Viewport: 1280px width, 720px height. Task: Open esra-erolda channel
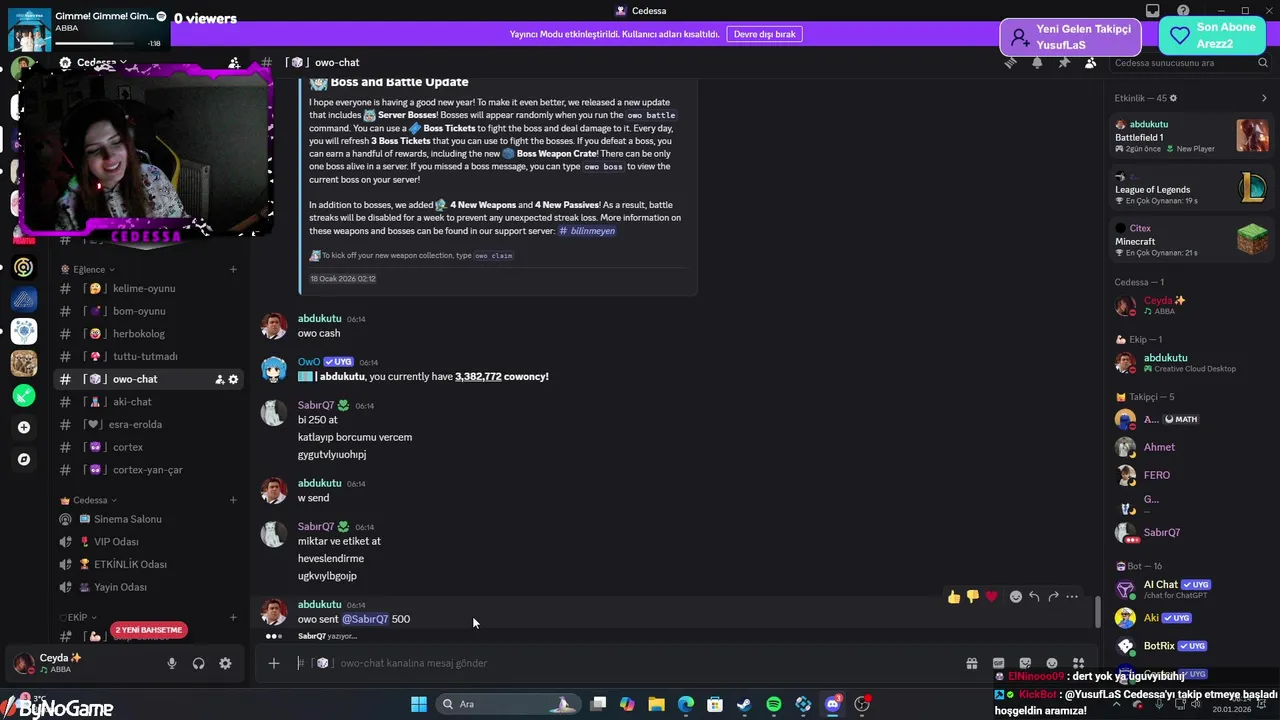point(148,425)
